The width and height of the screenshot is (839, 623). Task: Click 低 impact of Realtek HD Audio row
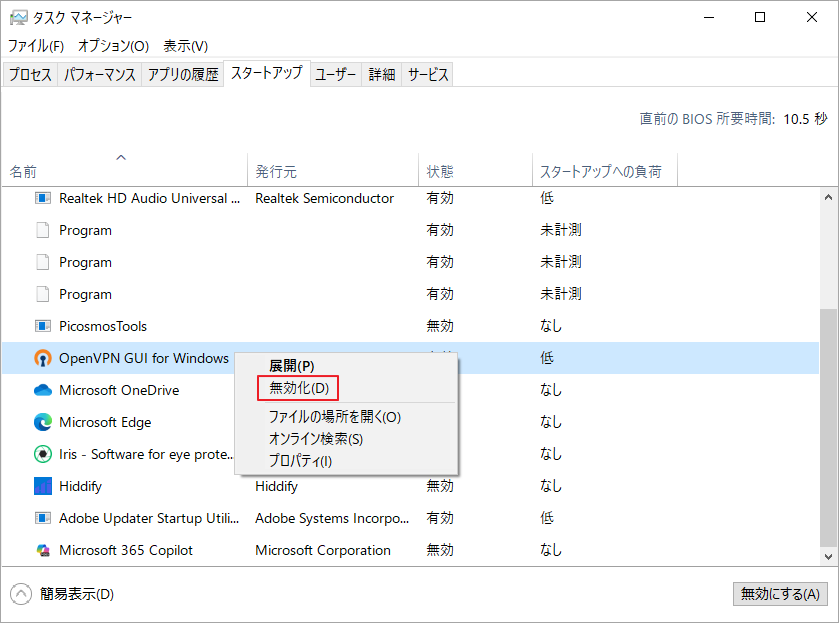[546, 198]
